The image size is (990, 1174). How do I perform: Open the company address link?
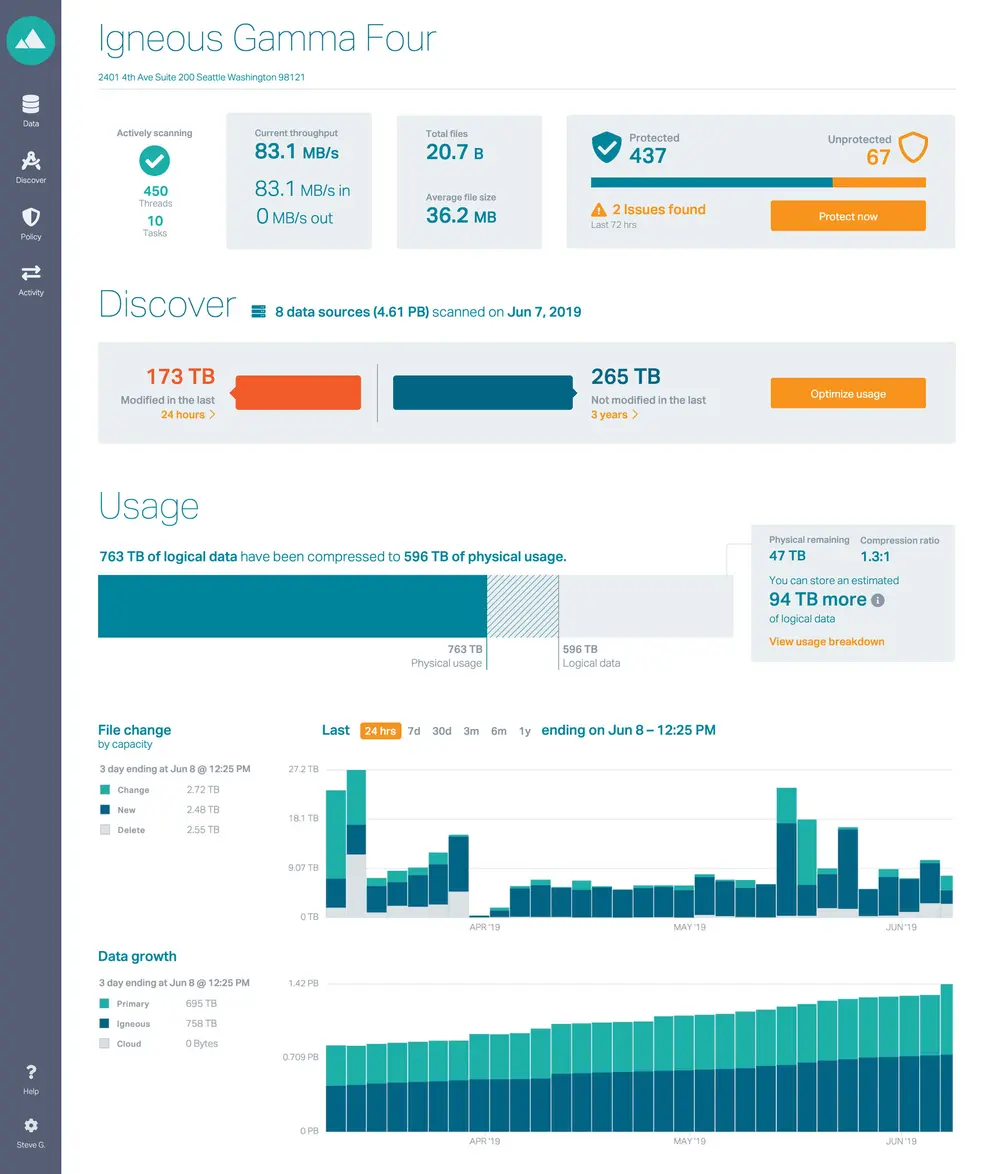coord(201,77)
